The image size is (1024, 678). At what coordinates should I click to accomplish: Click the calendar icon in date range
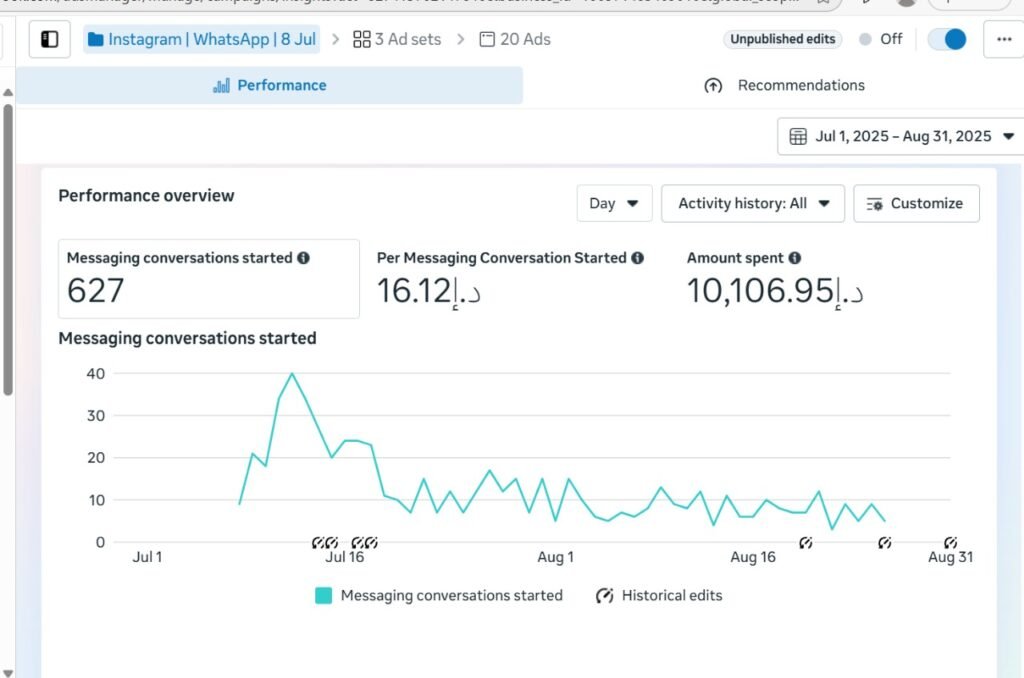click(798, 137)
